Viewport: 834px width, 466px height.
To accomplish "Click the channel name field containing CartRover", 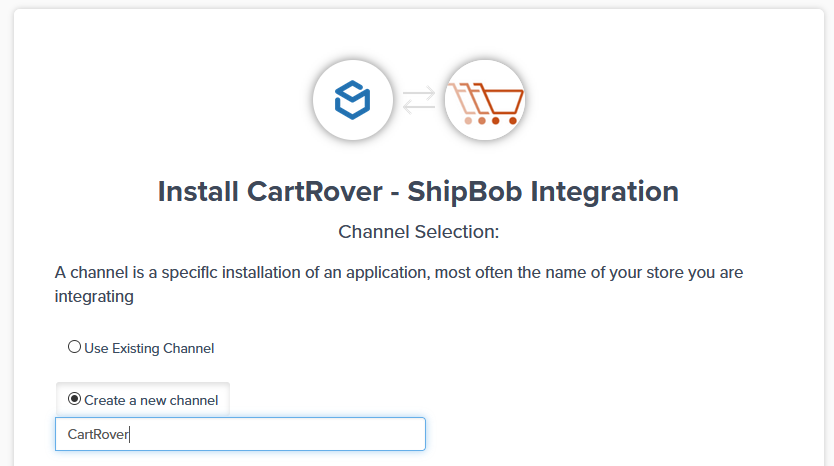I will click(240, 434).
